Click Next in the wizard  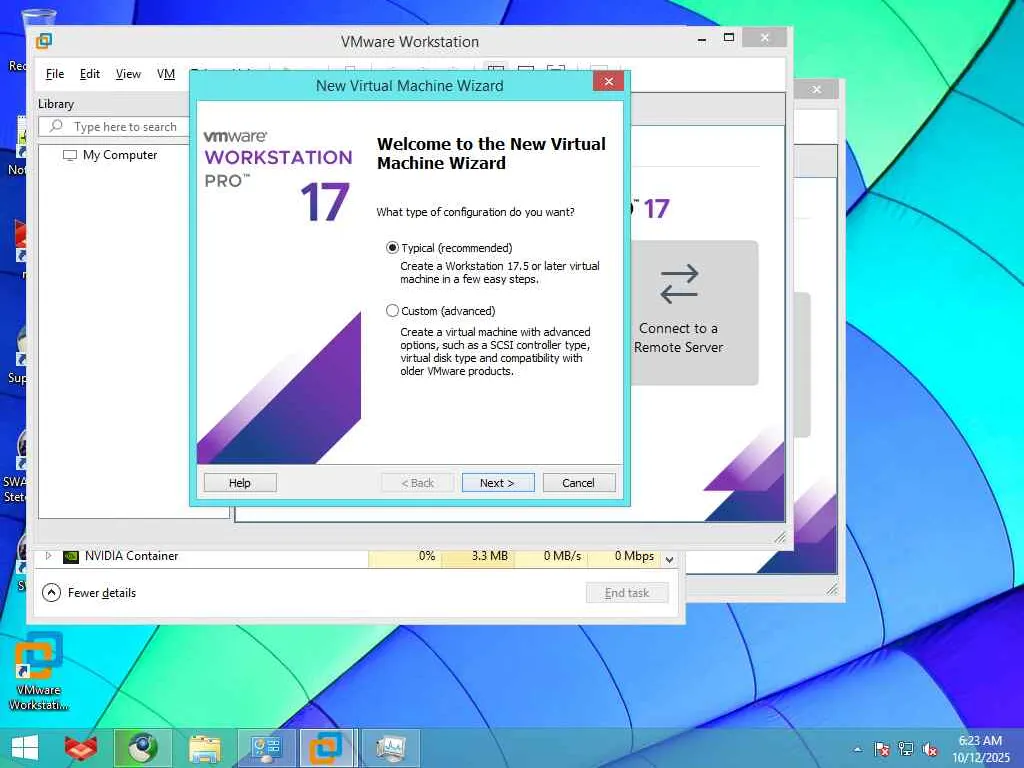(498, 483)
